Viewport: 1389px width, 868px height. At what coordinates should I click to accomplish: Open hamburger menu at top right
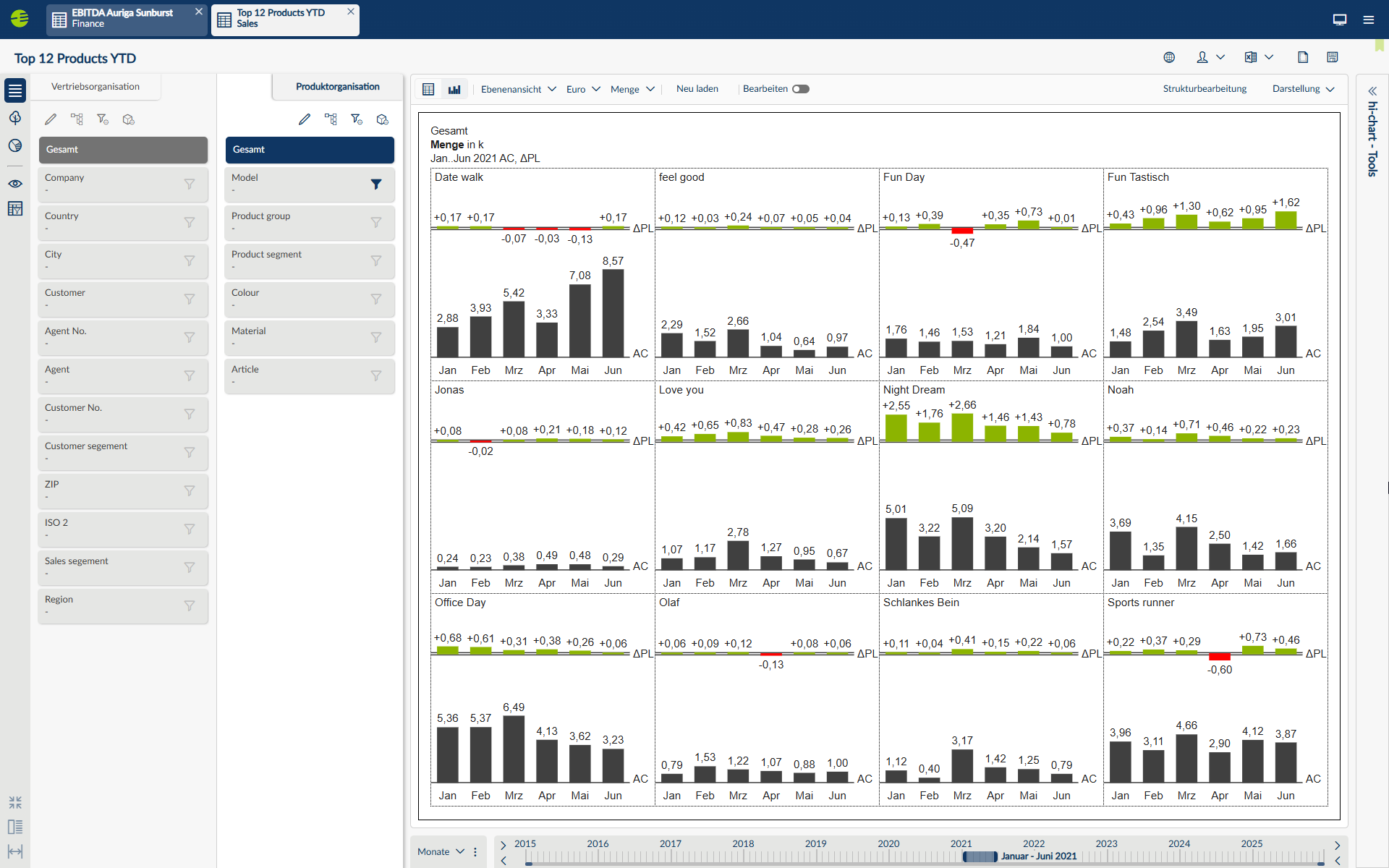point(1369,20)
